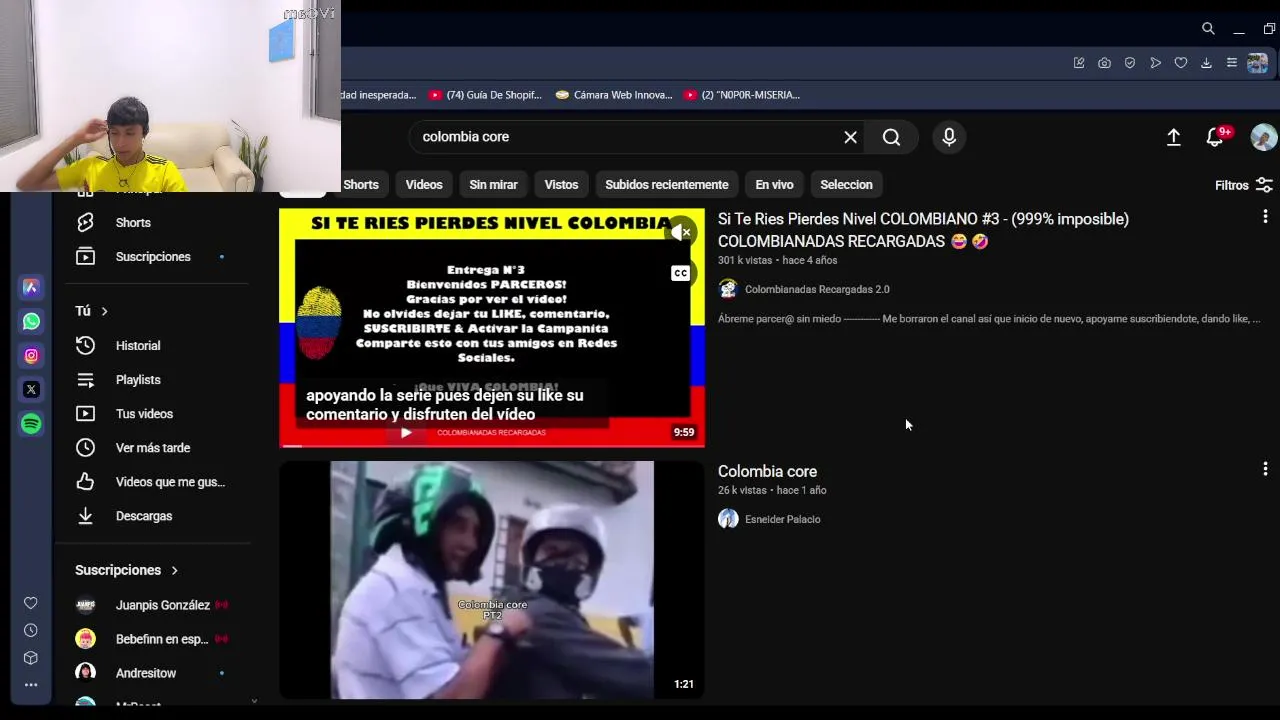Open bookmarks heart in Opera sidebar

(x=31, y=603)
